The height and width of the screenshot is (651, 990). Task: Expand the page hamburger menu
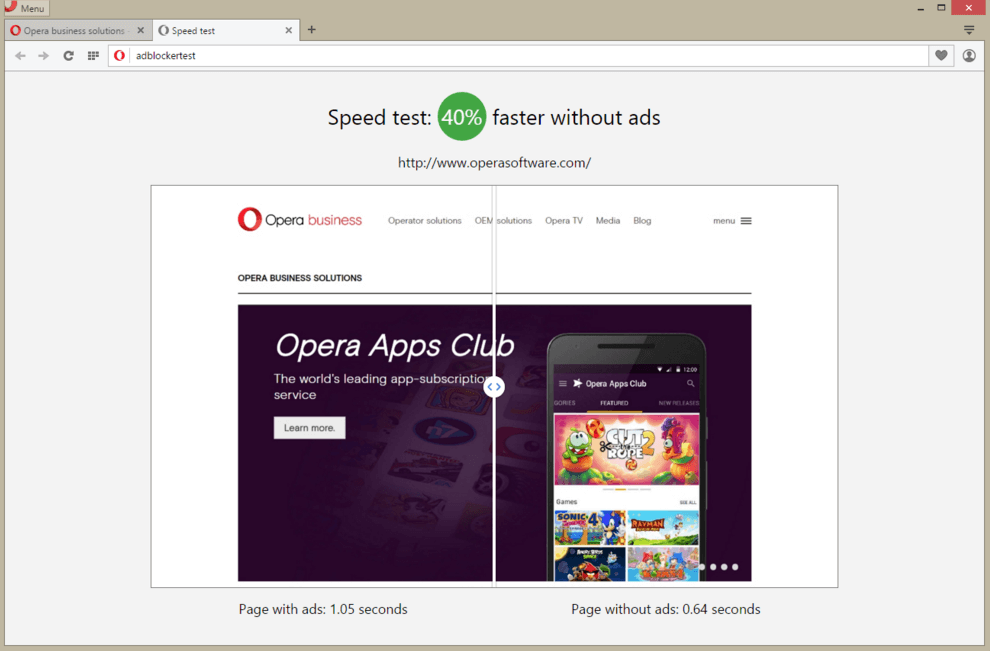point(745,221)
